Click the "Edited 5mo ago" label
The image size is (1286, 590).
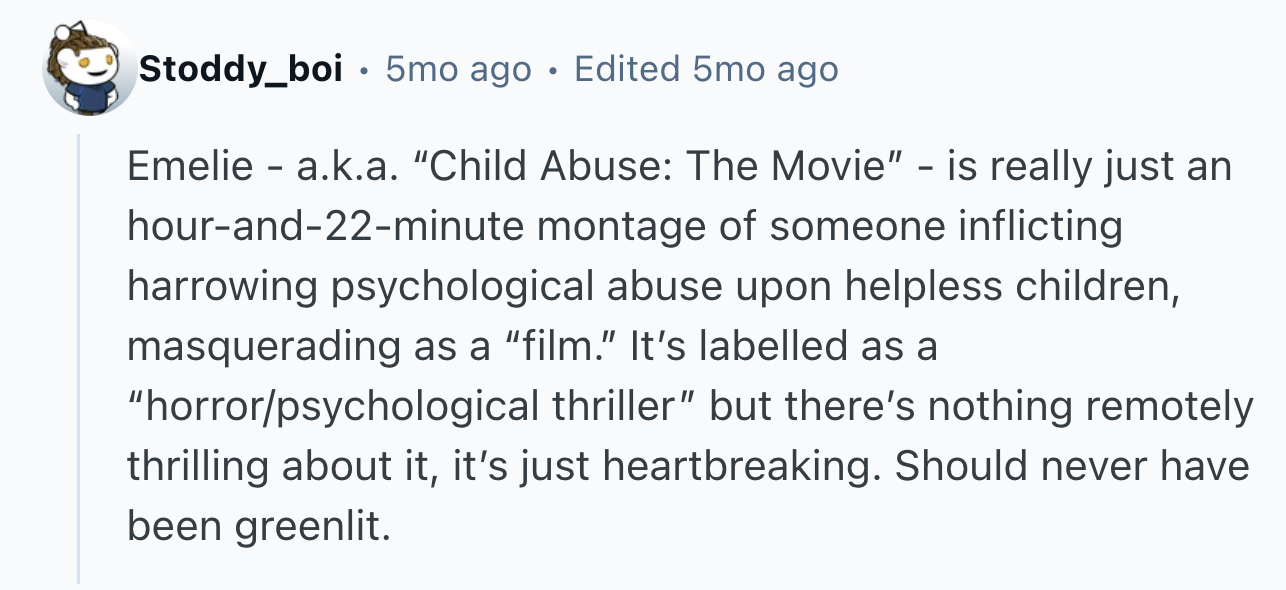pyautogui.click(x=706, y=69)
